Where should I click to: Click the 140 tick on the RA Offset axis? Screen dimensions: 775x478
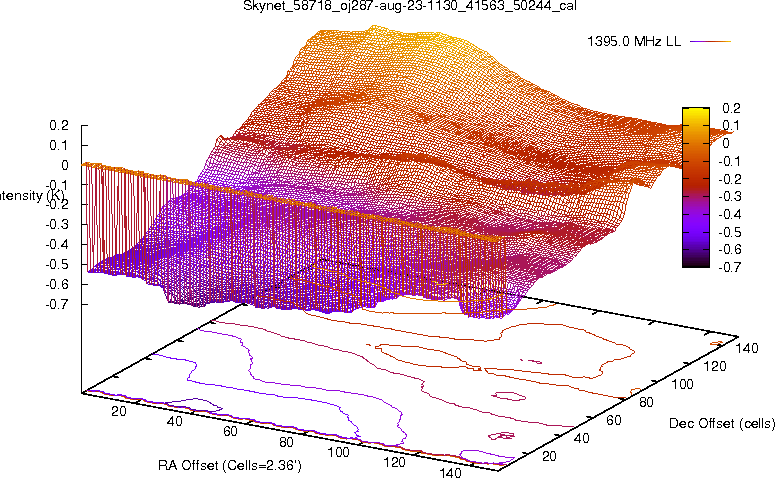tap(450, 472)
